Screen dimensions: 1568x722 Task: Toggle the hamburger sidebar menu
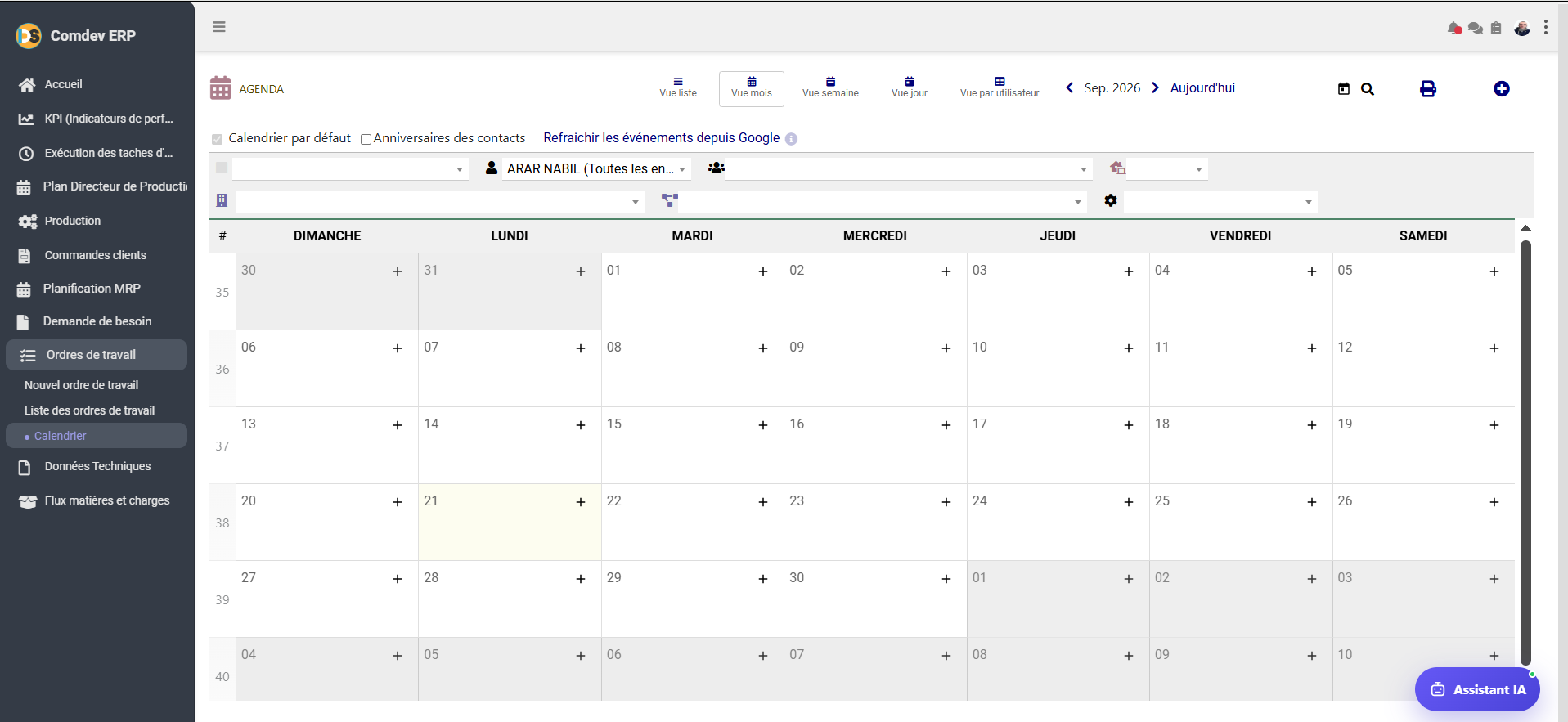219,27
